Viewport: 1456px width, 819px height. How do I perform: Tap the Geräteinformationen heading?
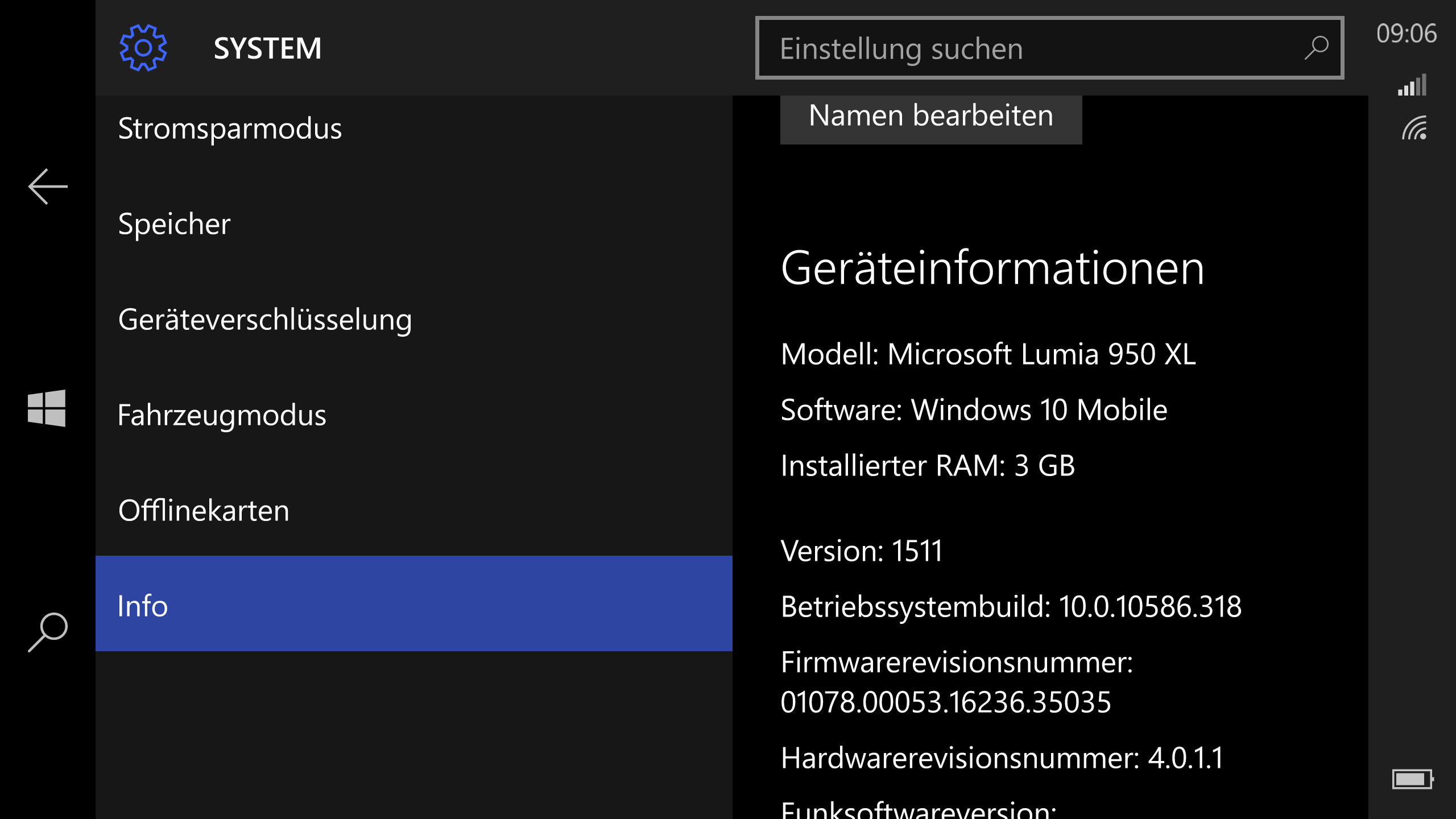pyautogui.click(x=992, y=268)
